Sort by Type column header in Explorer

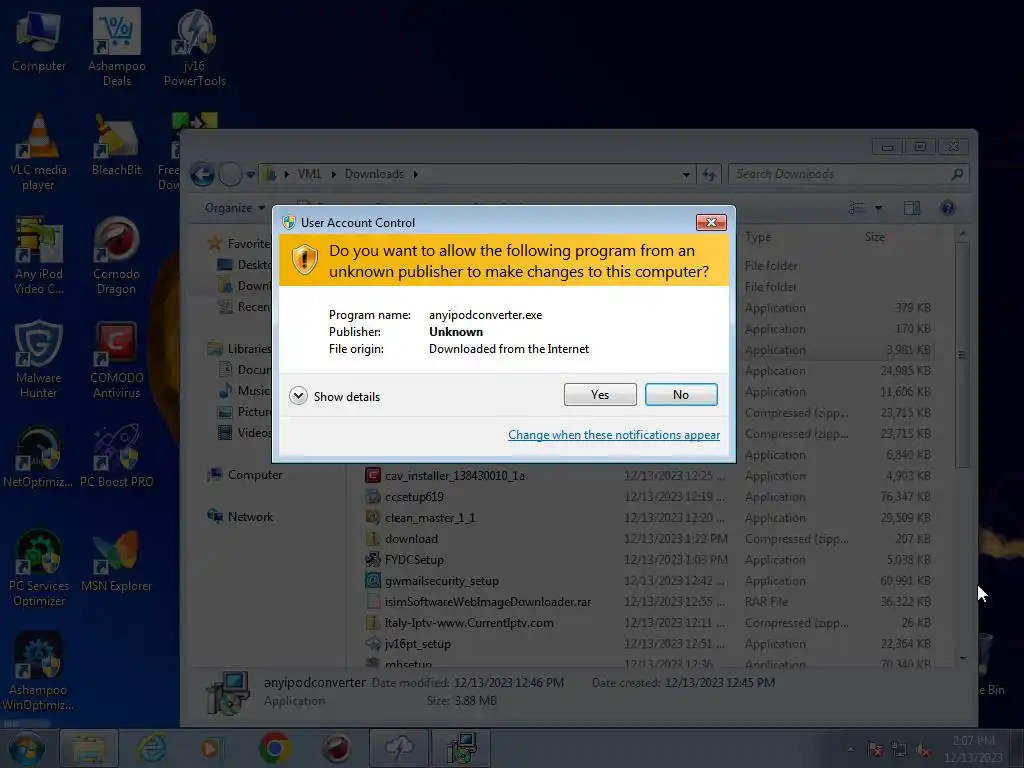(758, 237)
